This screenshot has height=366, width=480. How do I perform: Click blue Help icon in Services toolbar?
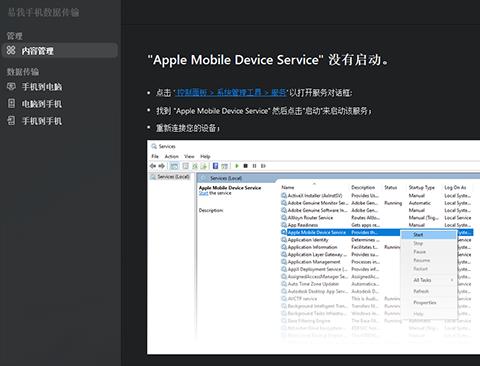tap(215, 166)
